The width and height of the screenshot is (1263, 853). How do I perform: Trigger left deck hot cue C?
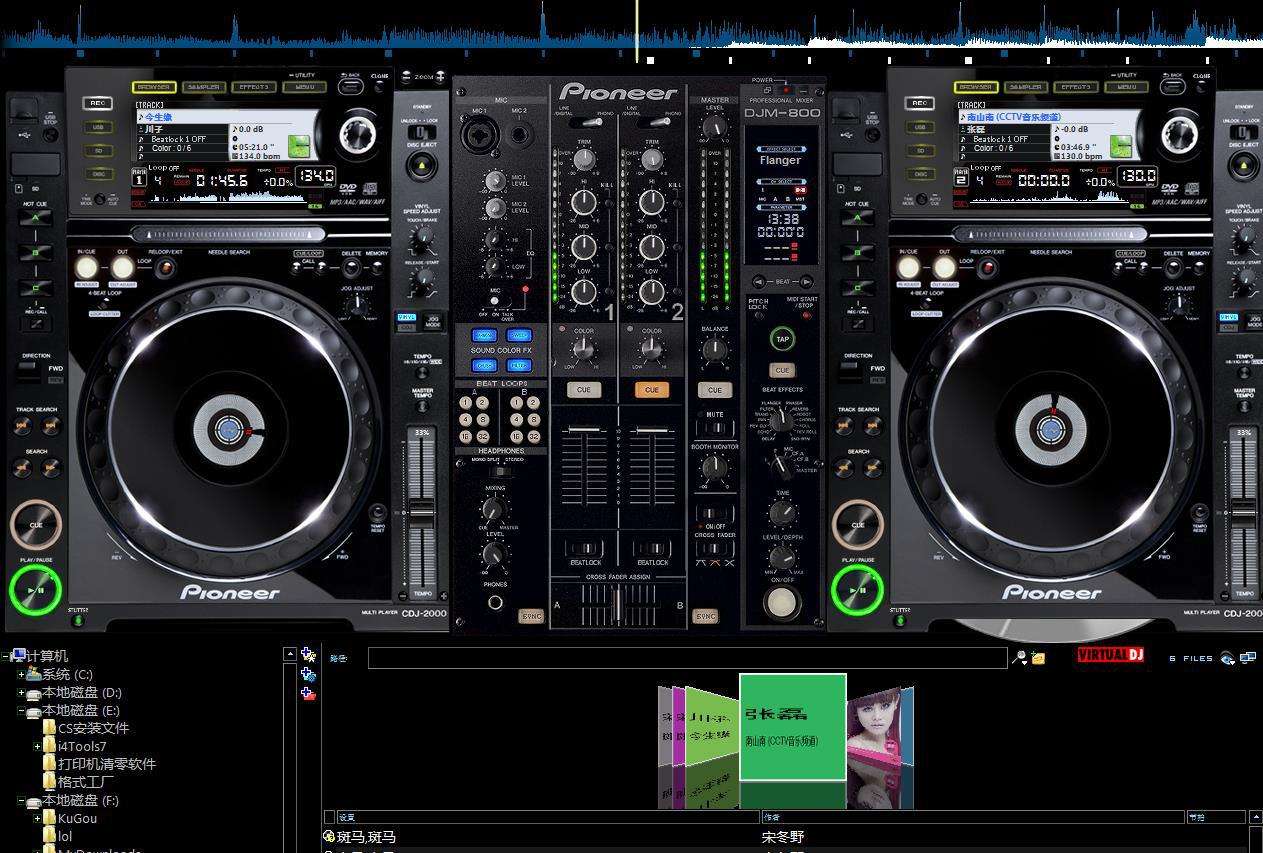(x=36, y=289)
